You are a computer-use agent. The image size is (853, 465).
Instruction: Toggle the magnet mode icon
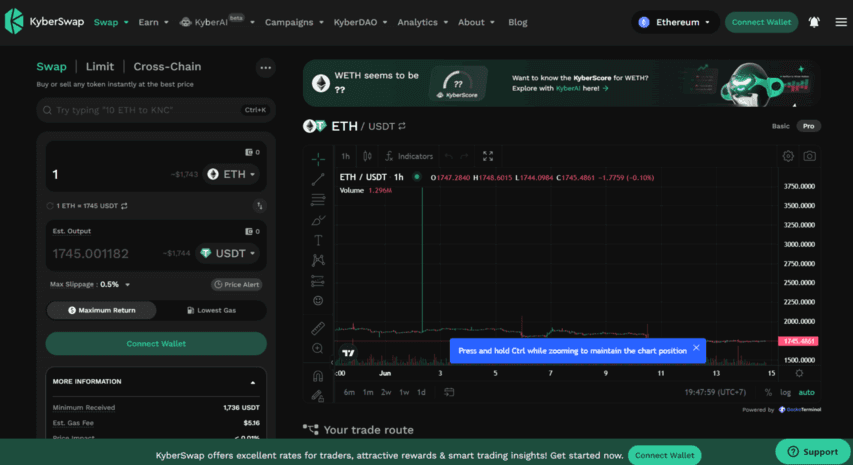pyautogui.click(x=318, y=376)
